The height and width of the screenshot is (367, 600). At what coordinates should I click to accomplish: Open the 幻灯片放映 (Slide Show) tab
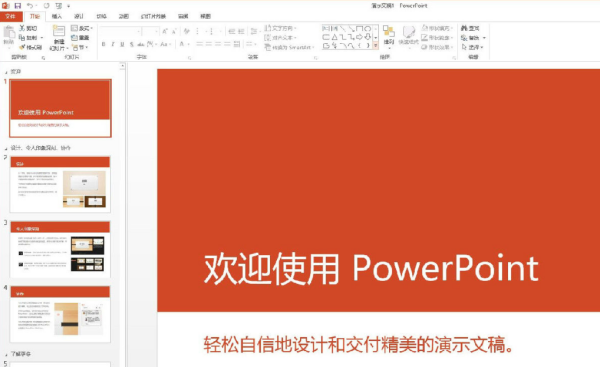pos(153,16)
